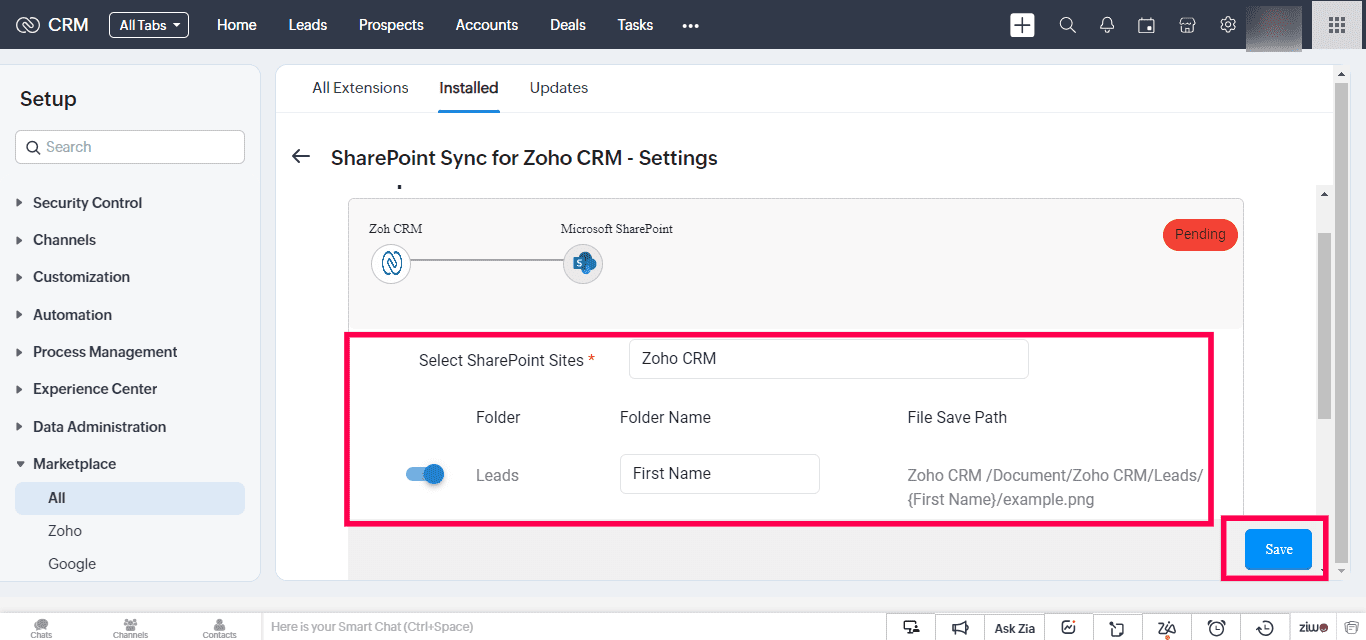Select Google under Marketplace

(72, 564)
